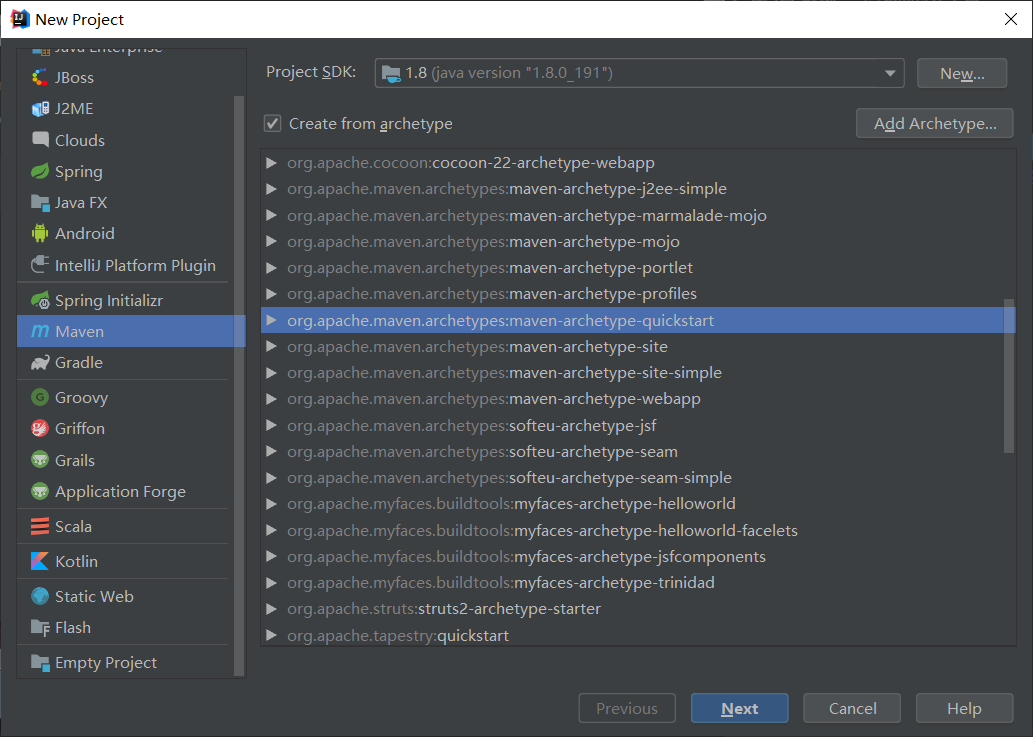The width and height of the screenshot is (1033, 737).
Task: Click the Kotlin 'K' icon
Action: 40,561
